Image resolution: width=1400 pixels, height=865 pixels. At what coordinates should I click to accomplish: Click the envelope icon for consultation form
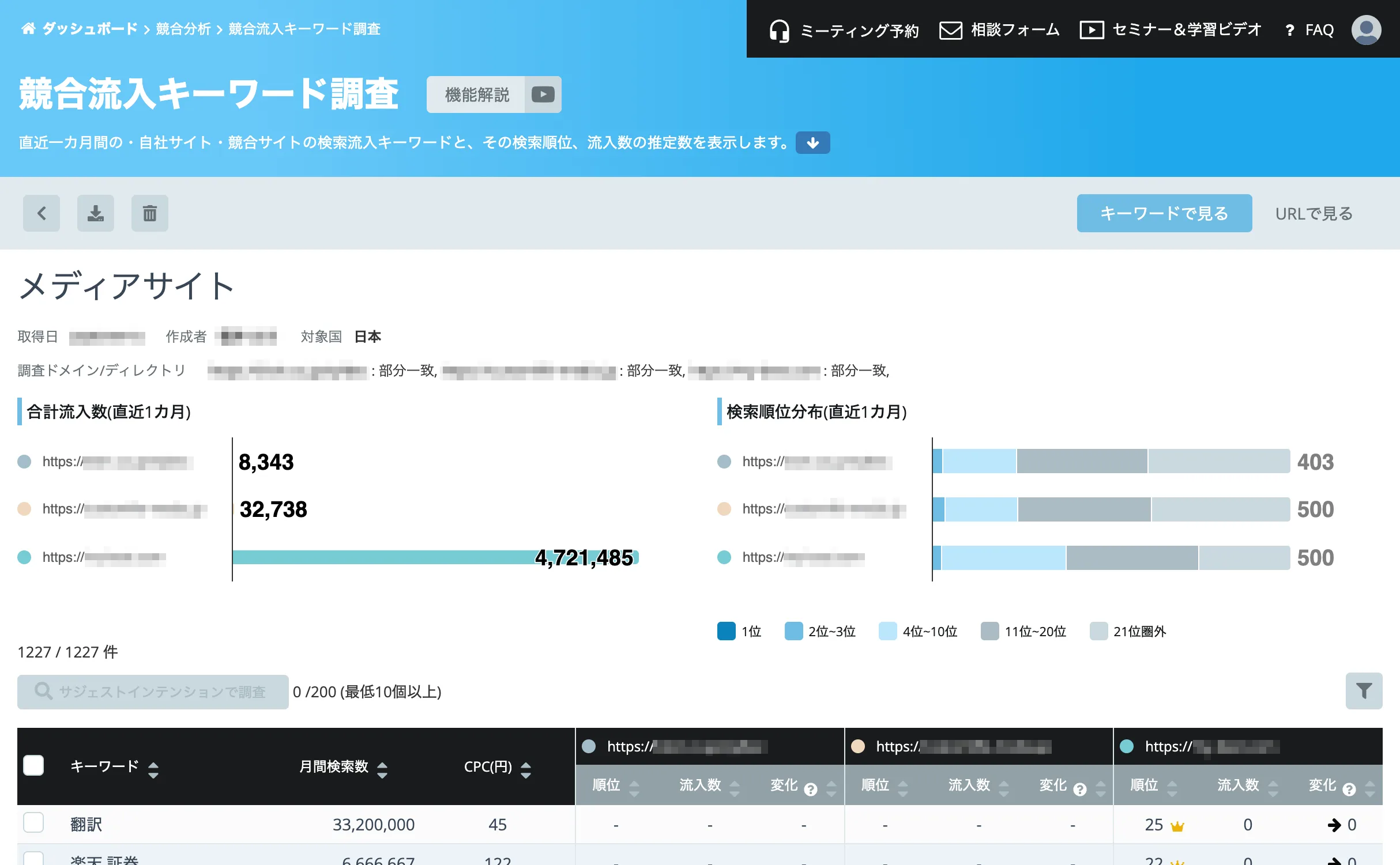[x=951, y=30]
